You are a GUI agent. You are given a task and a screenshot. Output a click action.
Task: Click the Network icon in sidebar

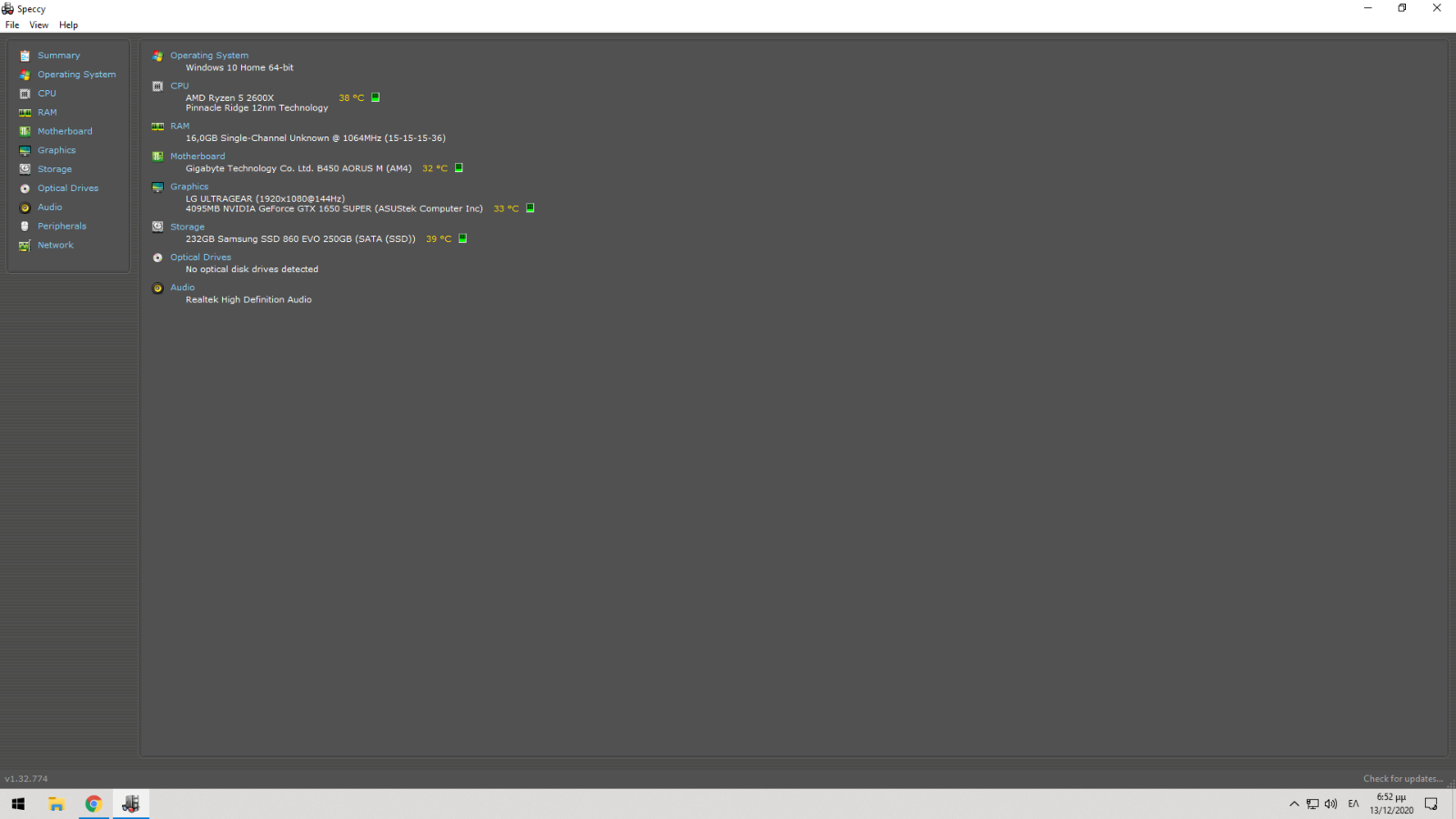[x=25, y=245]
